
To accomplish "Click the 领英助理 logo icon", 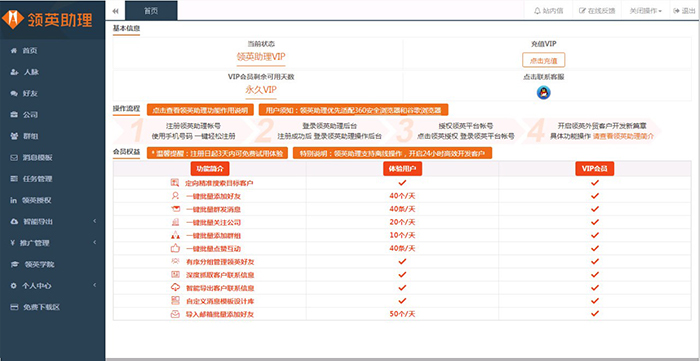I will point(12,20).
